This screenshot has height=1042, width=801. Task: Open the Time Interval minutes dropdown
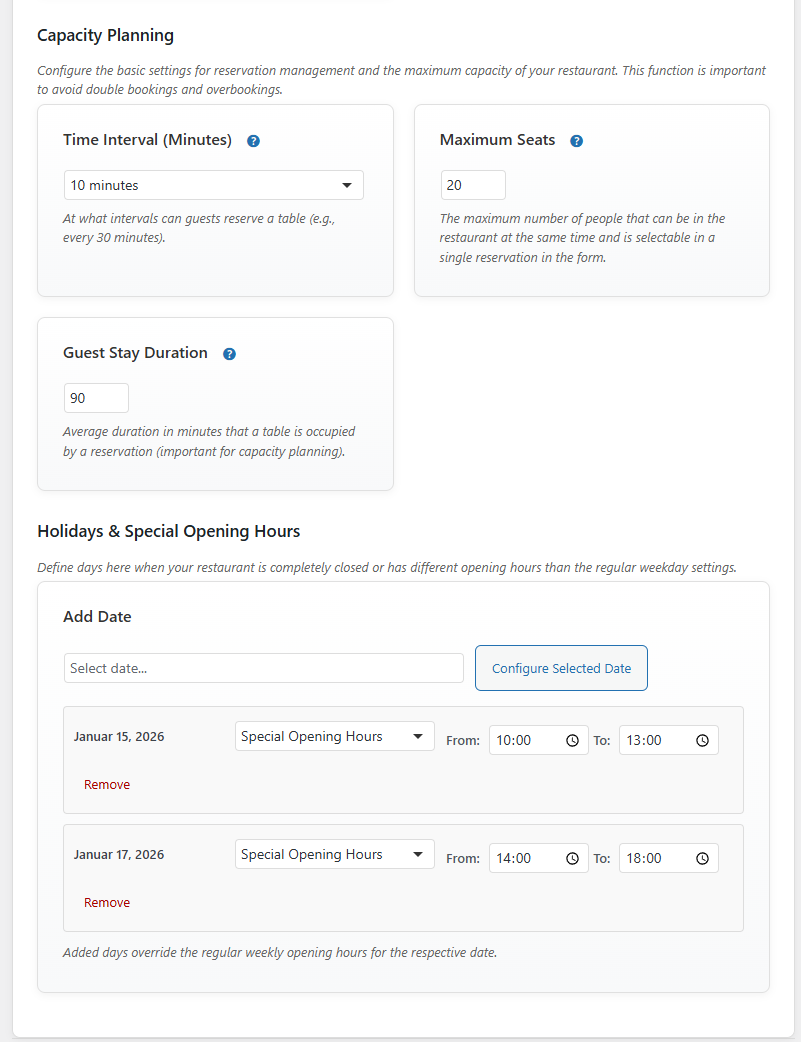[214, 185]
